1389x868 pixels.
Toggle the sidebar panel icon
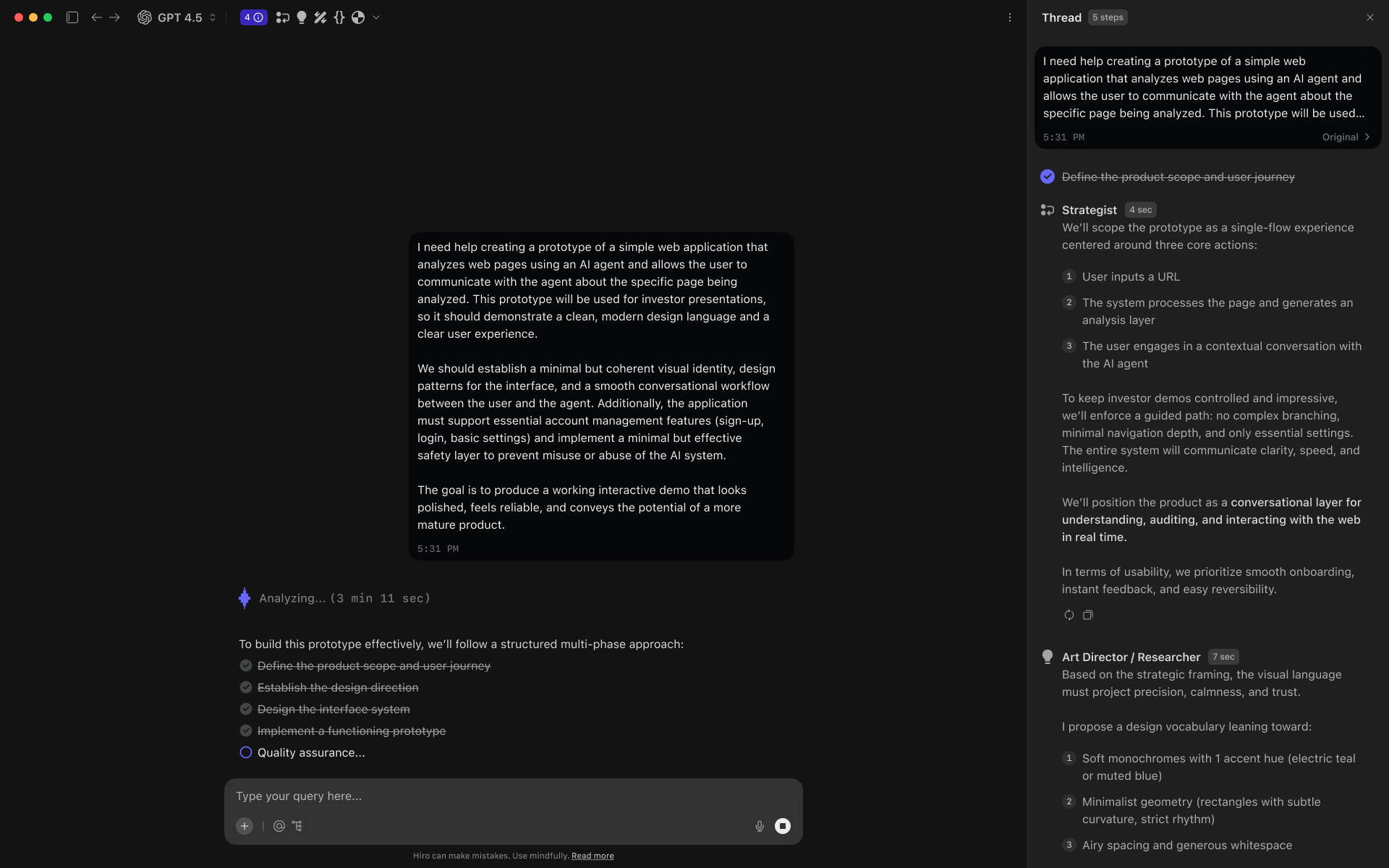72,17
